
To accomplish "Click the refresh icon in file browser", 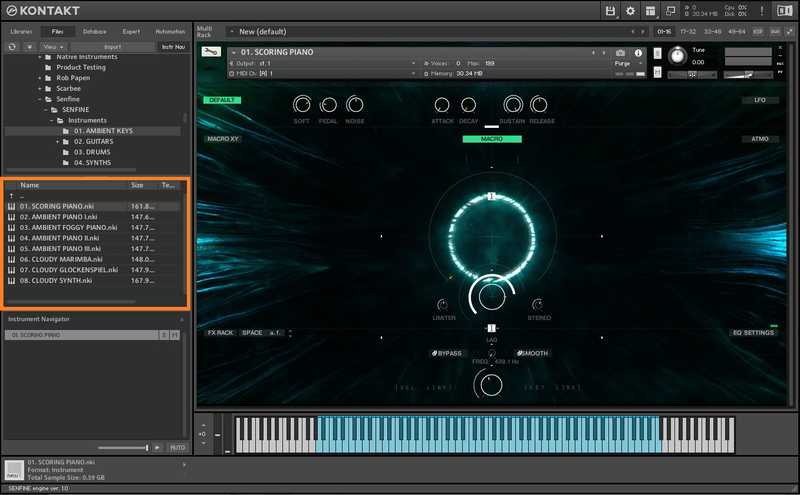I will [x=13, y=46].
